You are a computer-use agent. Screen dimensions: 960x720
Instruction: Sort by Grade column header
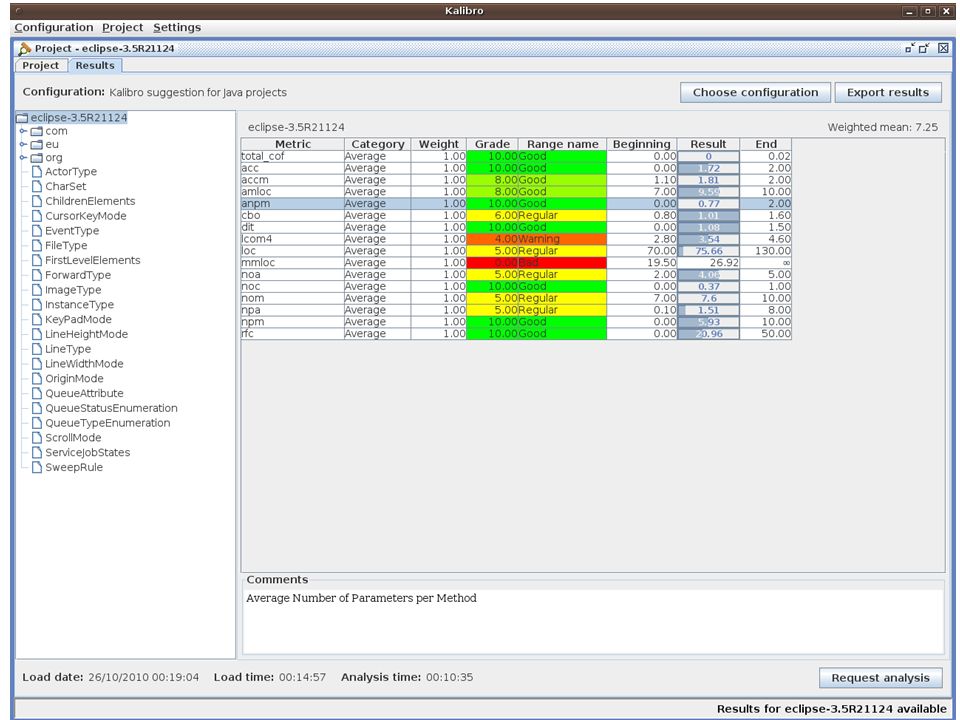coord(492,144)
